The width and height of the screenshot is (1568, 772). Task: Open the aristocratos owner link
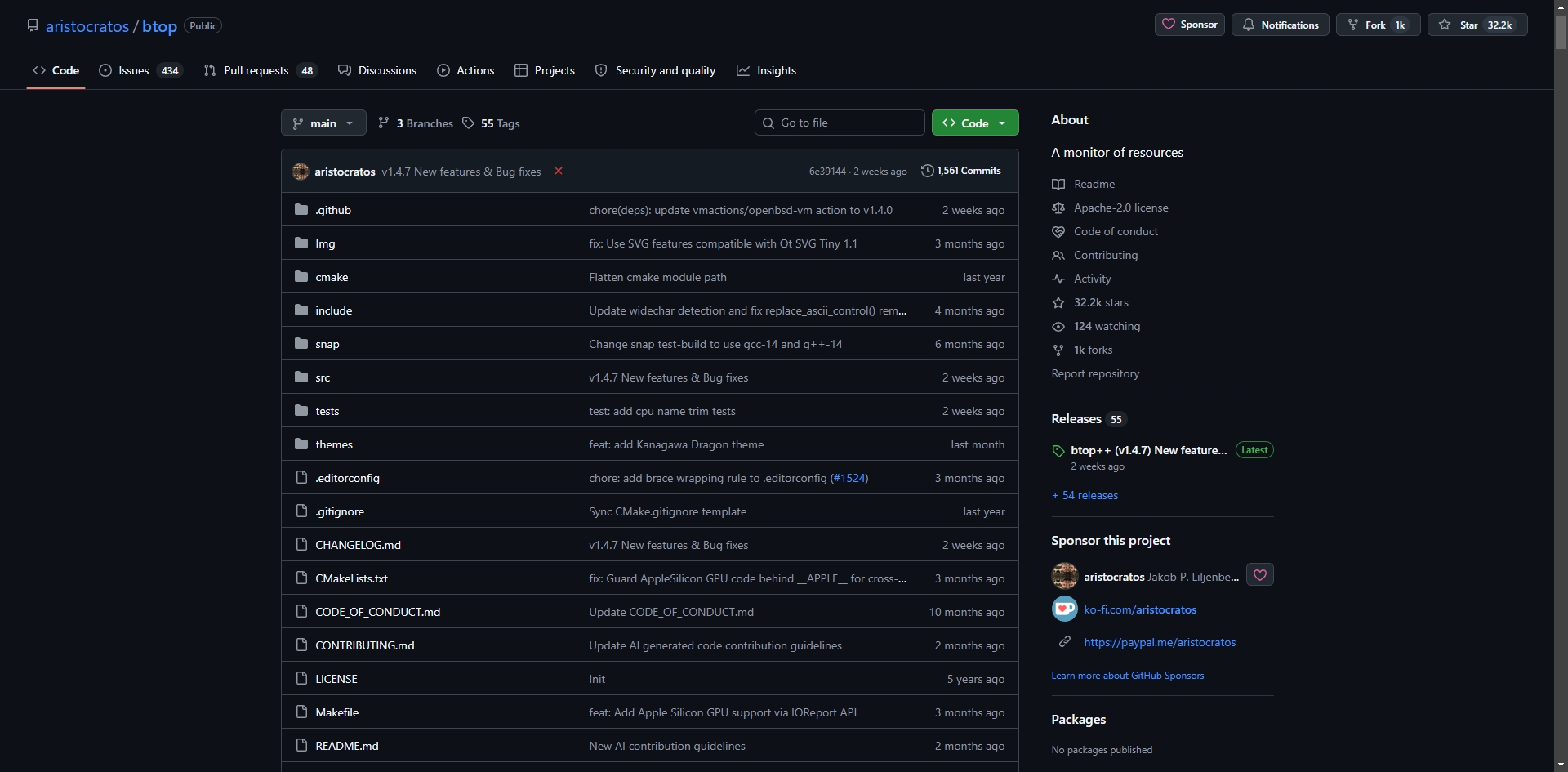pyautogui.click(x=87, y=26)
